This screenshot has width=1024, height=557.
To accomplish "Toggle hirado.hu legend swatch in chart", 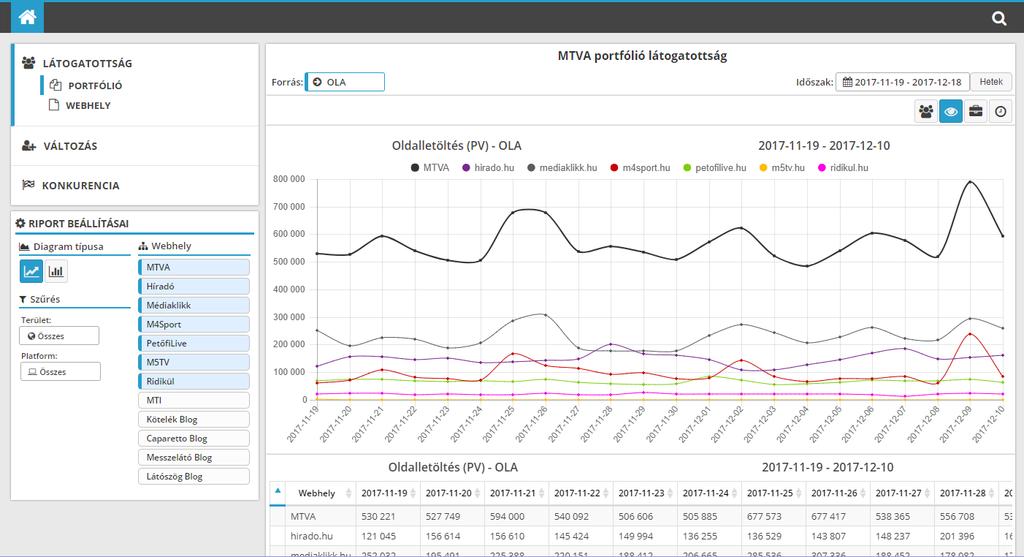I will click(466, 168).
